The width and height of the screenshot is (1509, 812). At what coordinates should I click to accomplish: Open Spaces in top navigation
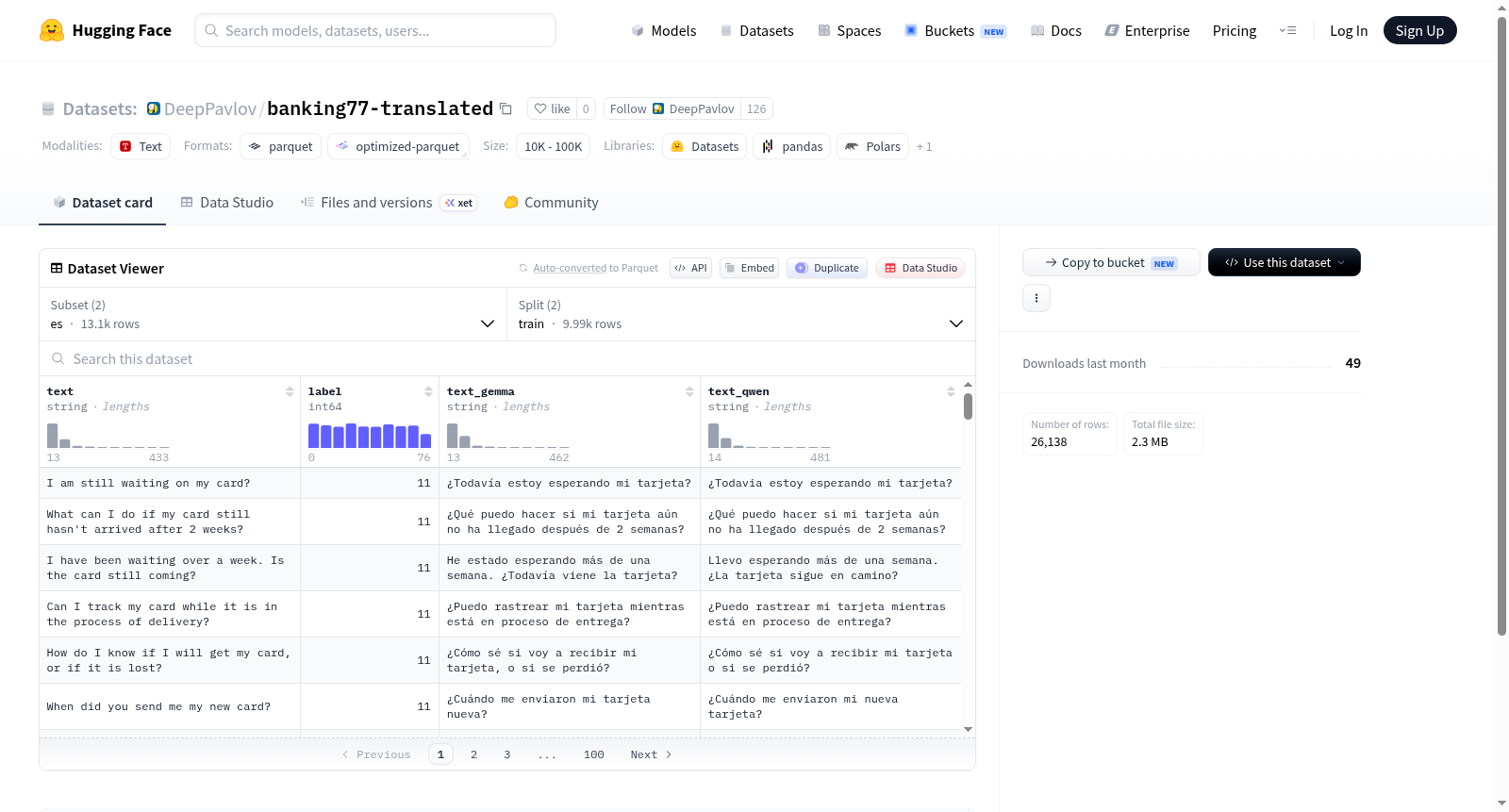click(850, 30)
